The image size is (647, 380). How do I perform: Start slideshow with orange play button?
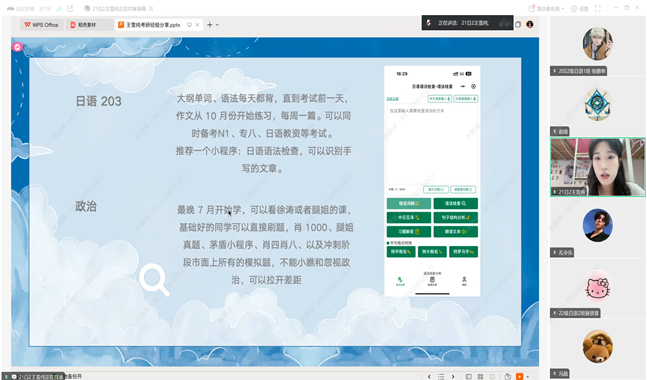(519, 376)
